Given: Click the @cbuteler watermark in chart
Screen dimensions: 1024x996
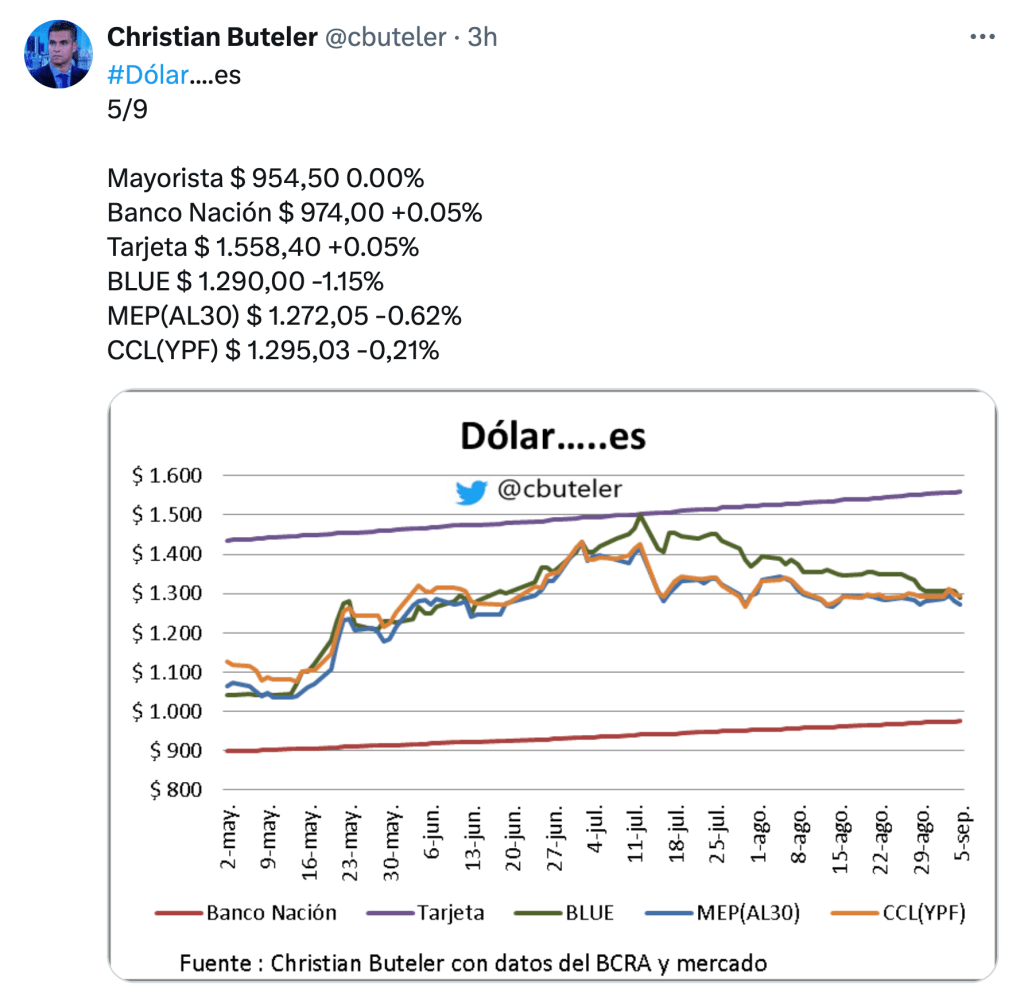Looking at the screenshot, I should pyautogui.click(x=559, y=490).
